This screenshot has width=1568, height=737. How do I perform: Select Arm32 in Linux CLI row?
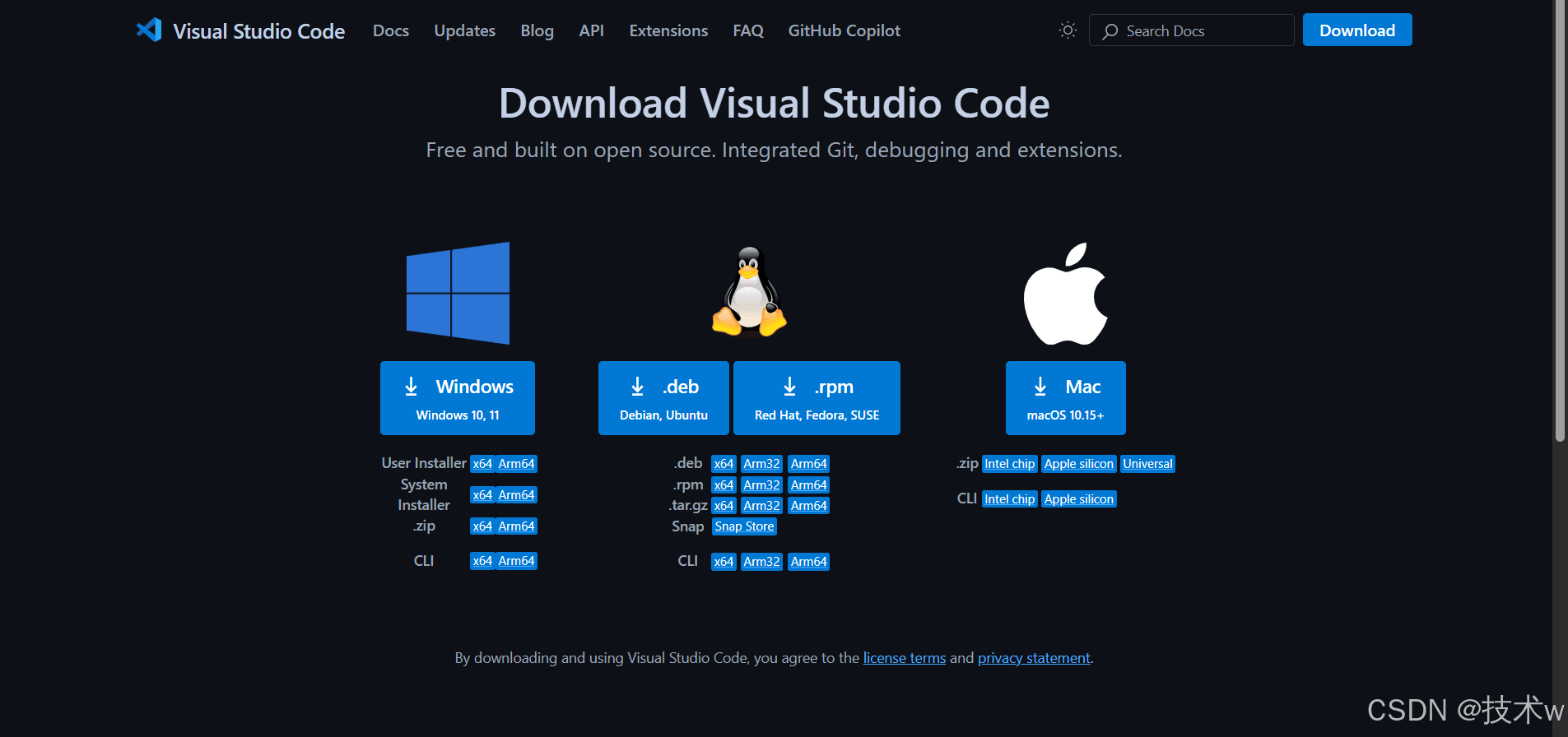pyautogui.click(x=761, y=562)
